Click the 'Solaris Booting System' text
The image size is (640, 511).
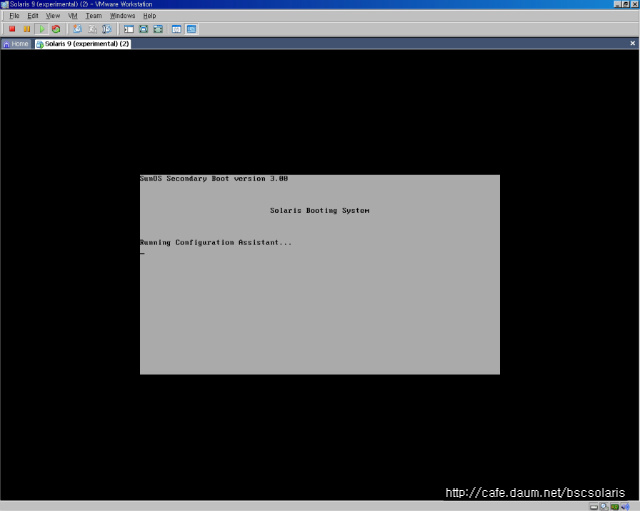pos(320,211)
